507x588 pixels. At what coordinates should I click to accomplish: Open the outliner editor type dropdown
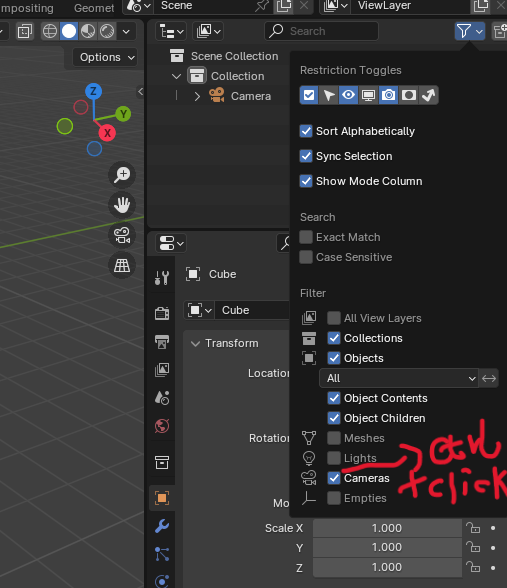pos(171,31)
